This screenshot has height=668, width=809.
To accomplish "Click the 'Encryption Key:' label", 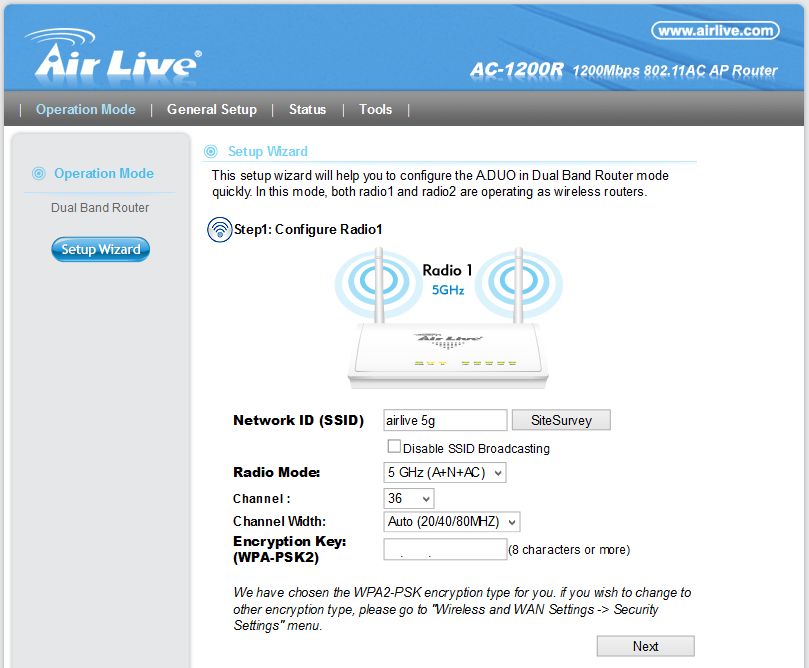I will click(289, 541).
